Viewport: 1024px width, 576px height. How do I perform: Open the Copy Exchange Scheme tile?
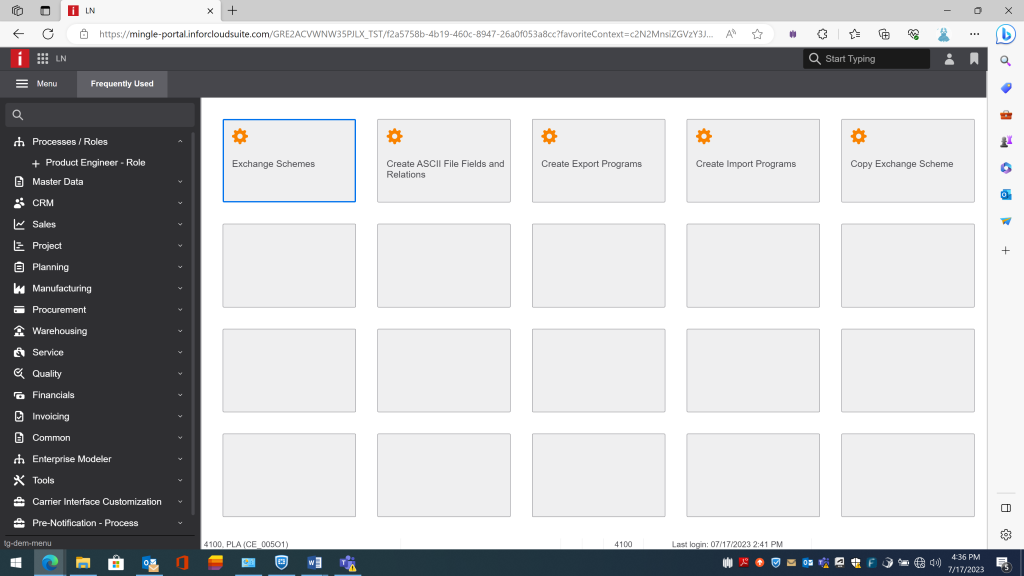click(907, 161)
